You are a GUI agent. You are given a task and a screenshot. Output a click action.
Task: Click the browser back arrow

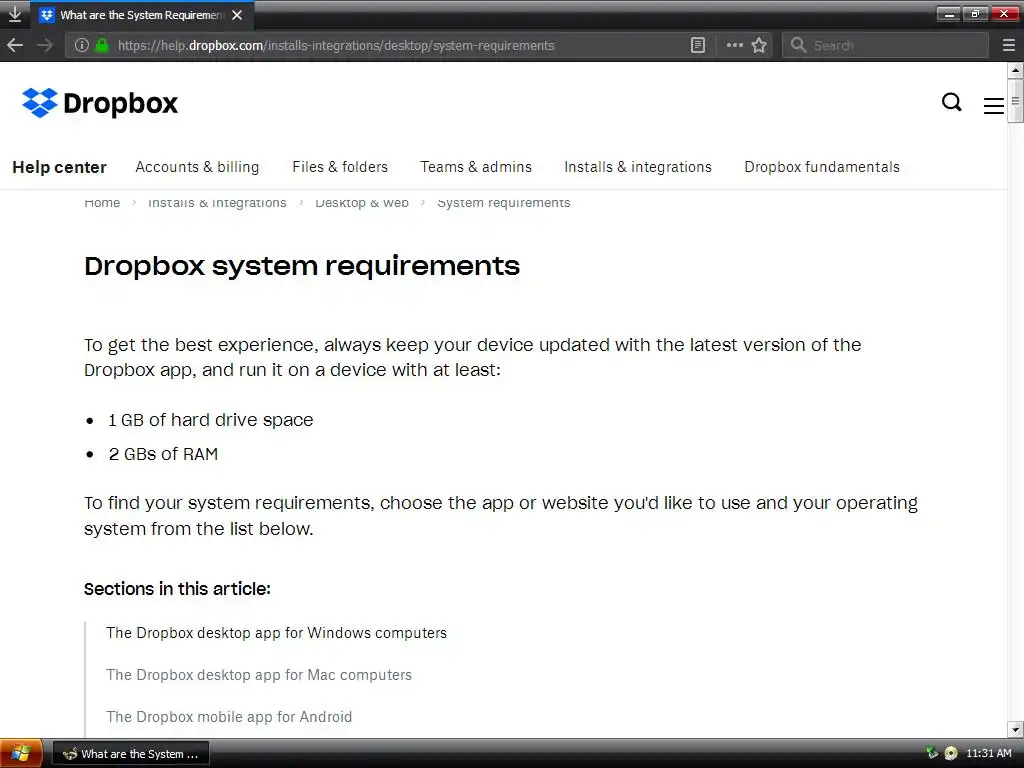pyautogui.click(x=15, y=45)
